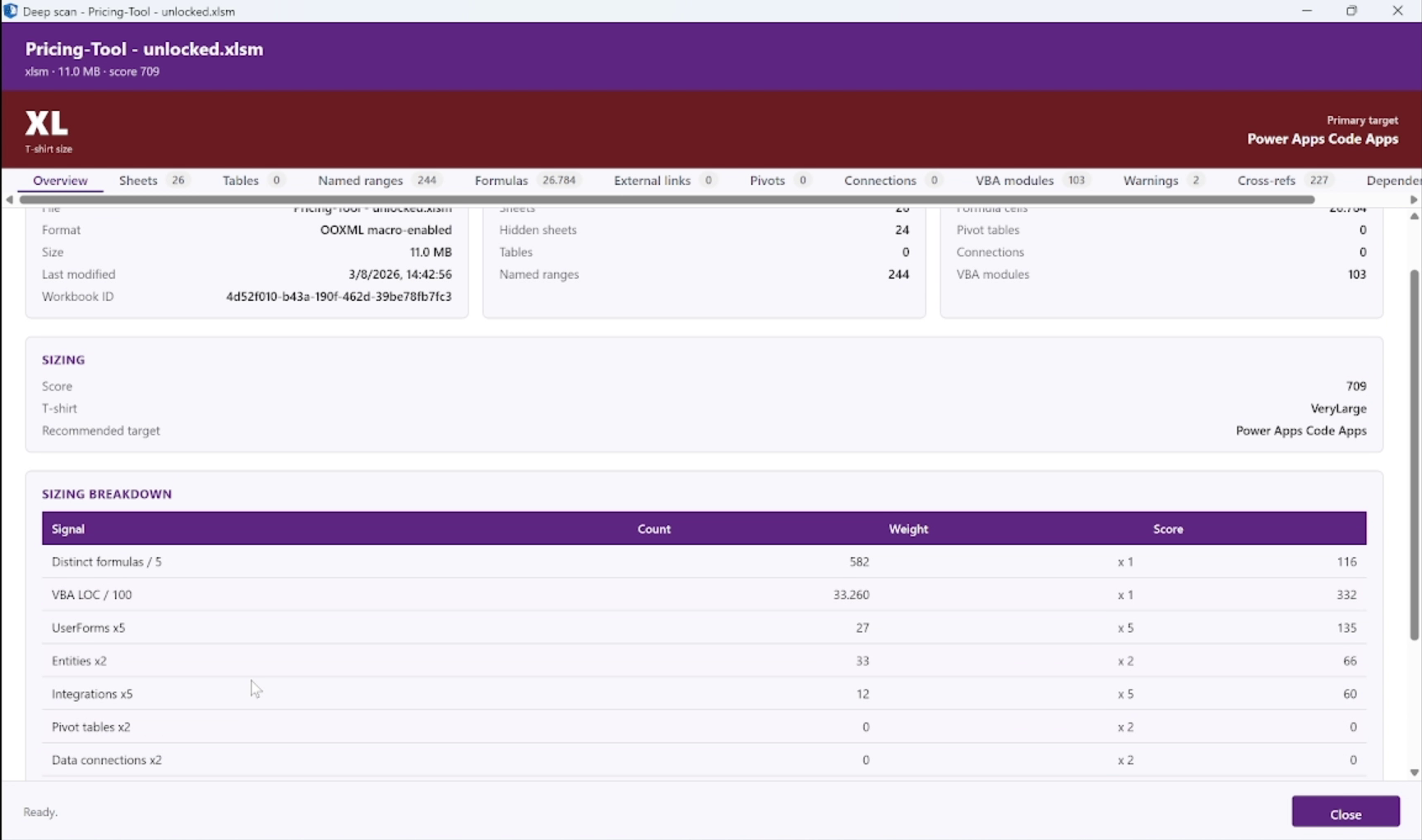Select the 'UserForms x5' row
The width and height of the screenshot is (1422, 840).
coord(704,628)
